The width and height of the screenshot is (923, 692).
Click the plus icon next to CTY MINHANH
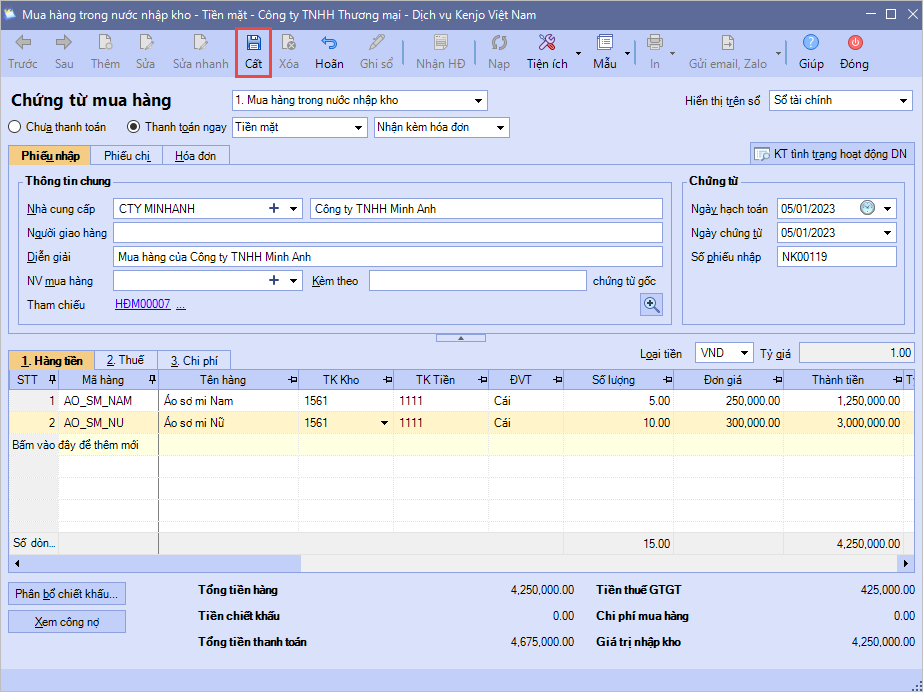pos(274,209)
